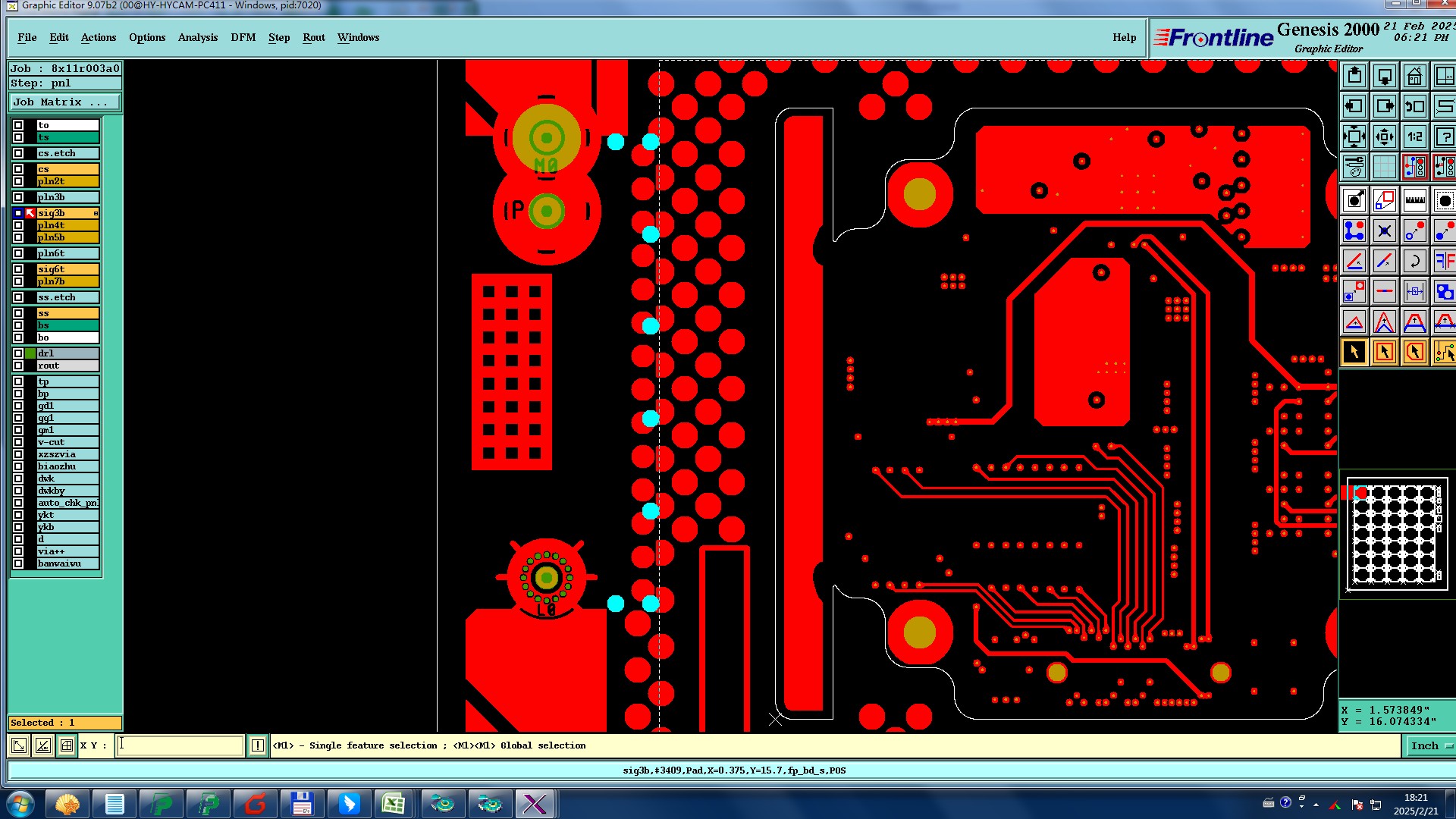Select the net selection arrow tool
This screenshot has width=1456, height=819.
point(1444,352)
